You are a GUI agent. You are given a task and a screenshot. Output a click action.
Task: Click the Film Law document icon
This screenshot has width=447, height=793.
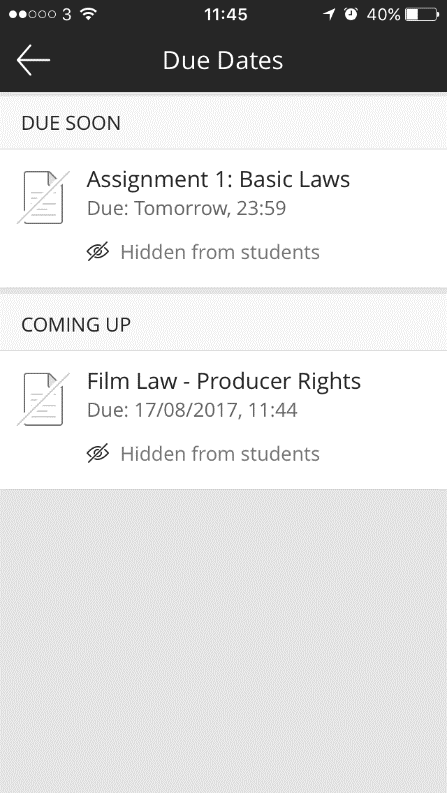point(43,399)
